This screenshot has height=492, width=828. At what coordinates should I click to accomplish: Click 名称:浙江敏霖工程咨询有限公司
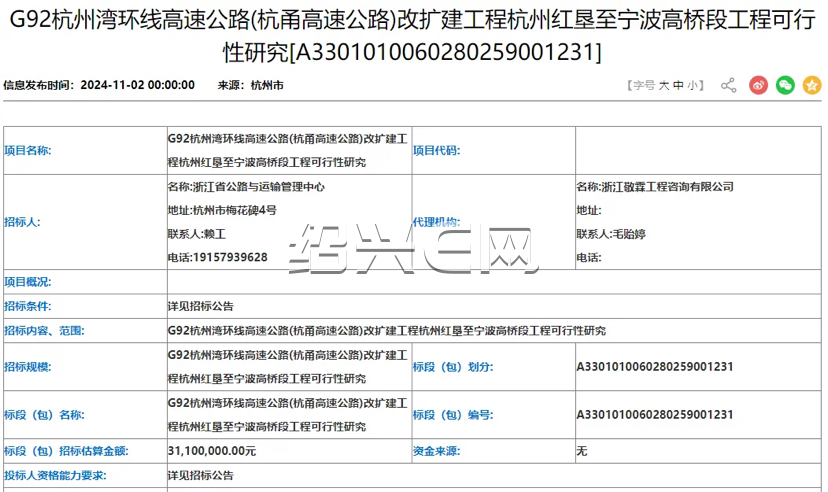click(655, 186)
